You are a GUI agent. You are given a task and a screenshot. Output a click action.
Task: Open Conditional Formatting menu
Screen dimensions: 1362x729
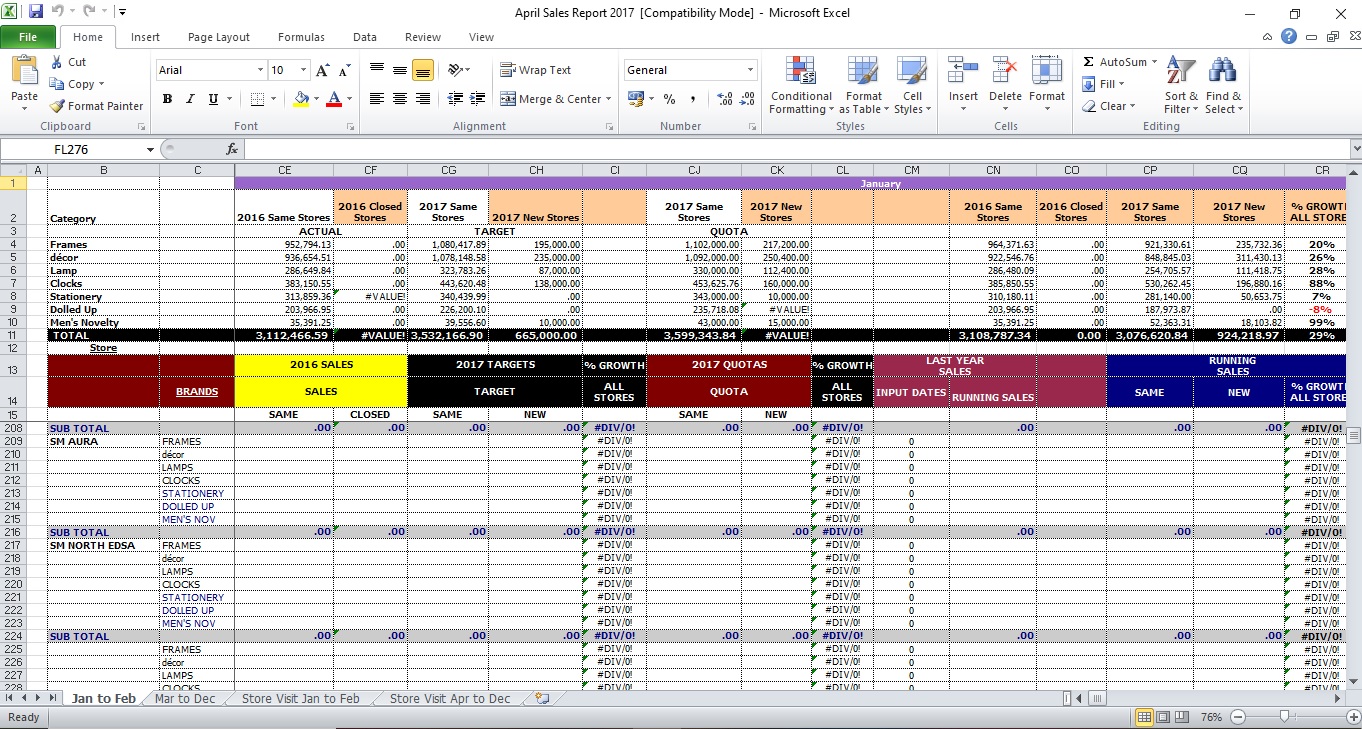click(x=801, y=86)
